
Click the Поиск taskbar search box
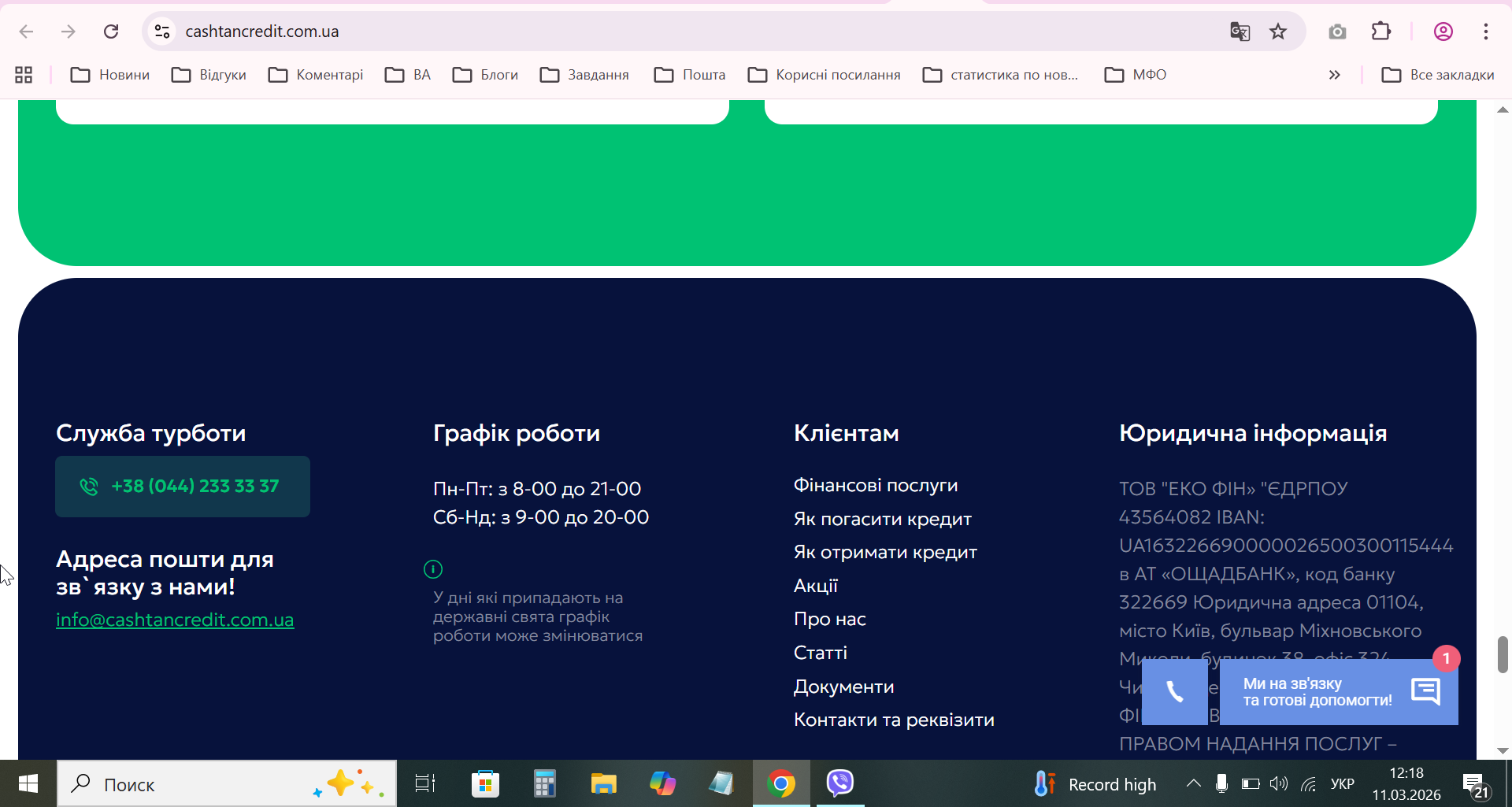pos(227,784)
